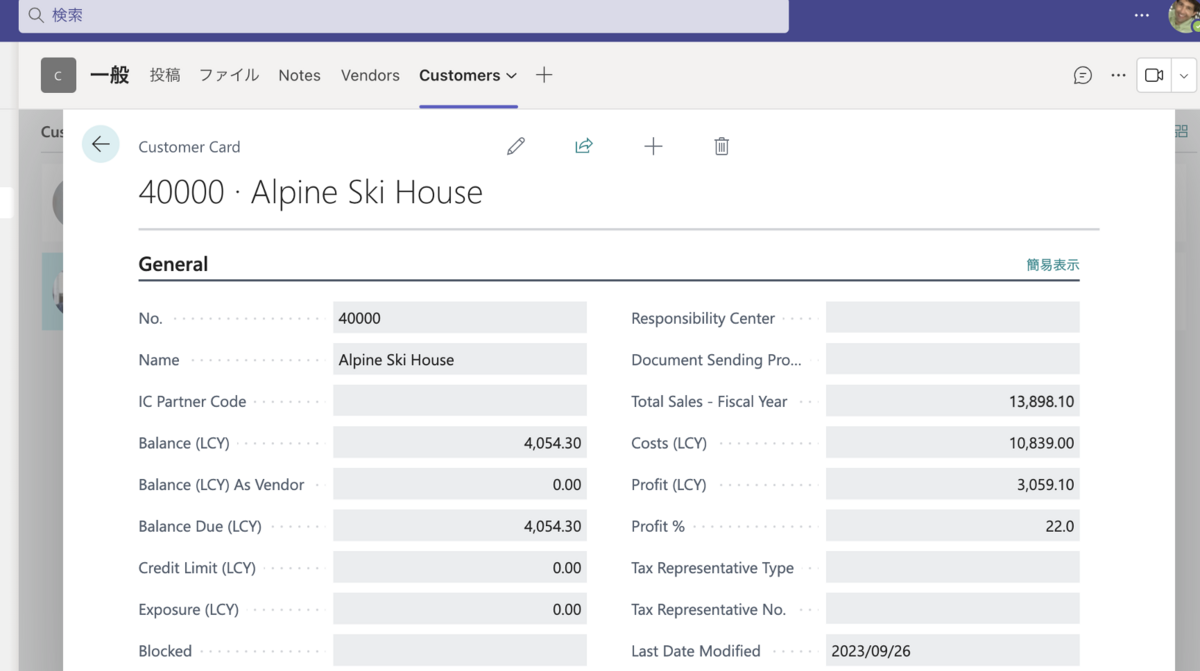
Task: Open the conversation chat bubble icon
Action: 1082,75
